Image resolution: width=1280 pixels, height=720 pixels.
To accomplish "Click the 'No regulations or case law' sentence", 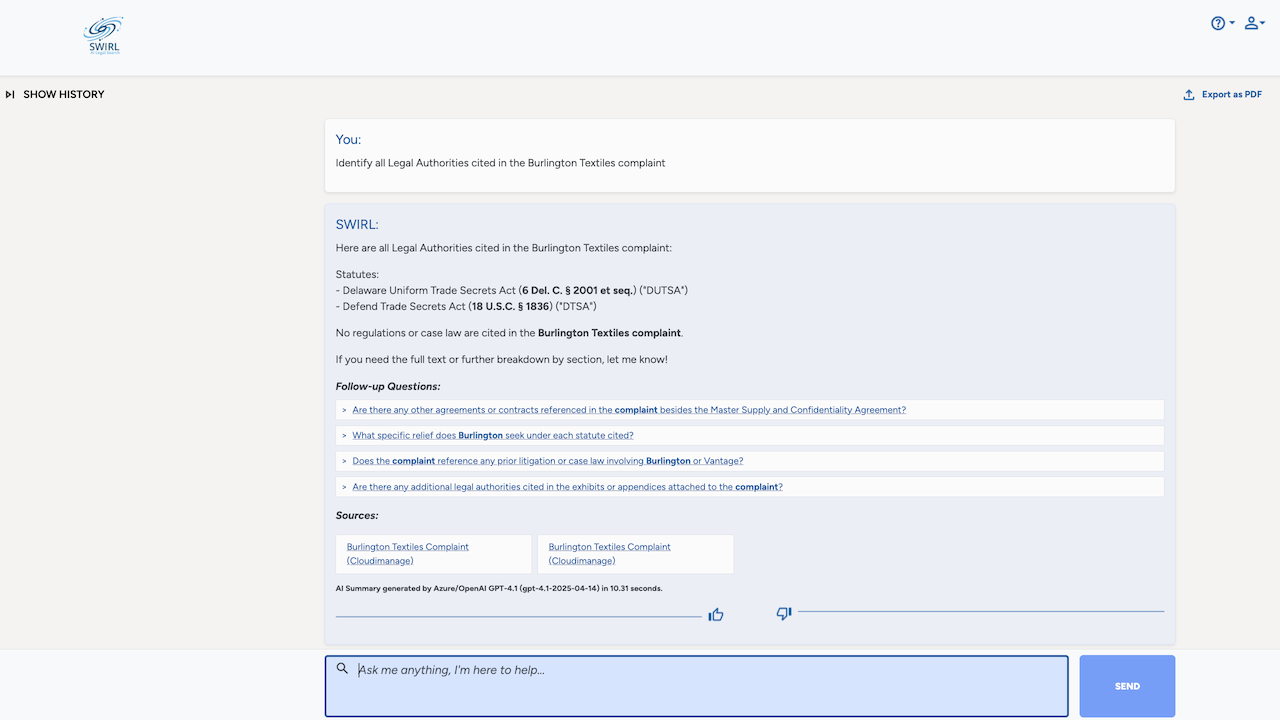I will [510, 333].
